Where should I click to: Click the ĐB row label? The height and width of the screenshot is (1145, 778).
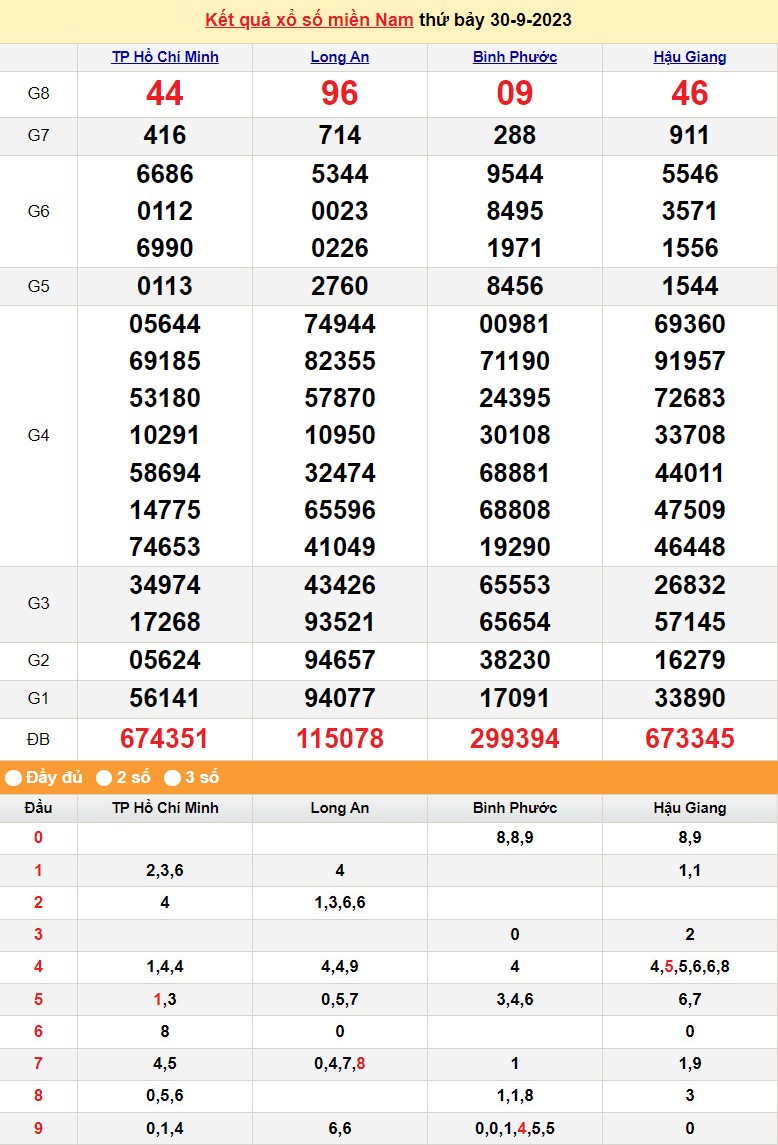(x=38, y=739)
